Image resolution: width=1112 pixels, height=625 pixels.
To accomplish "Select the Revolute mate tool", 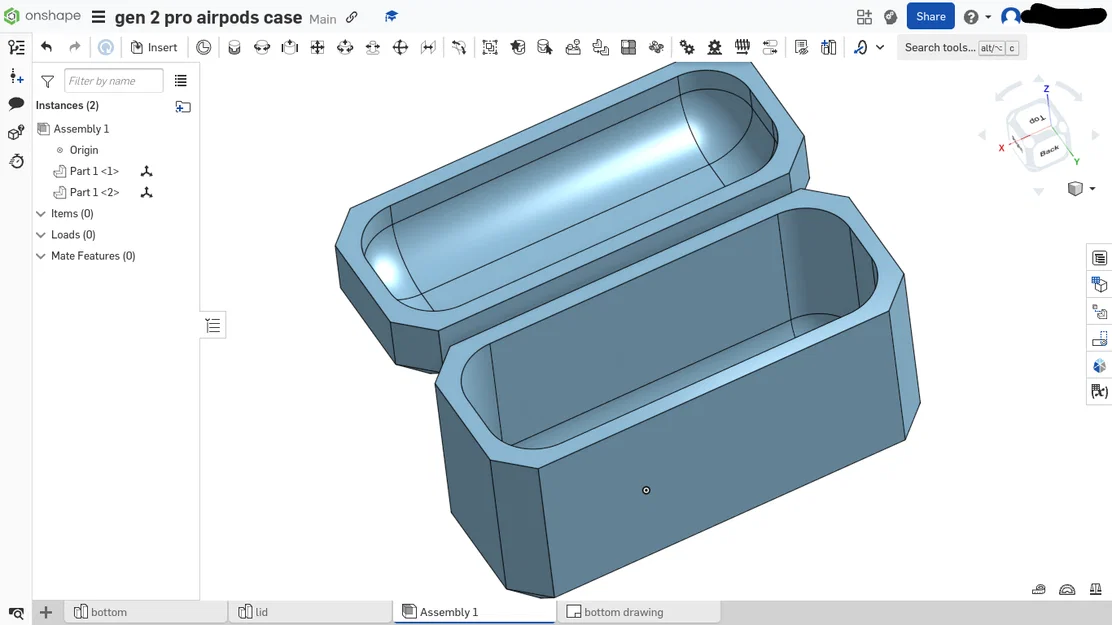I will coord(262,48).
